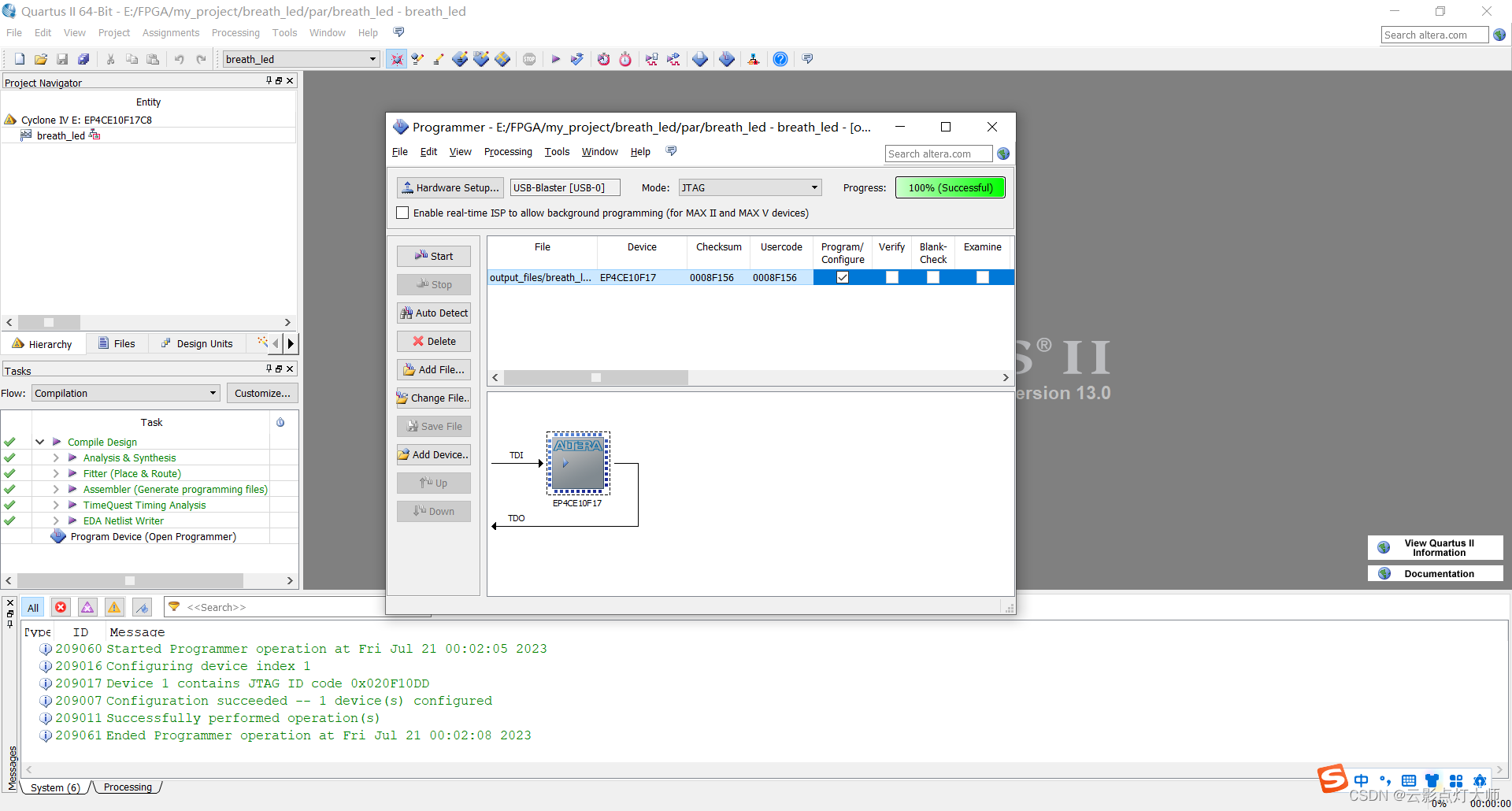Image resolution: width=1512 pixels, height=811 pixels.
Task: Click the 100% (Successful) progress bar
Action: (x=951, y=187)
